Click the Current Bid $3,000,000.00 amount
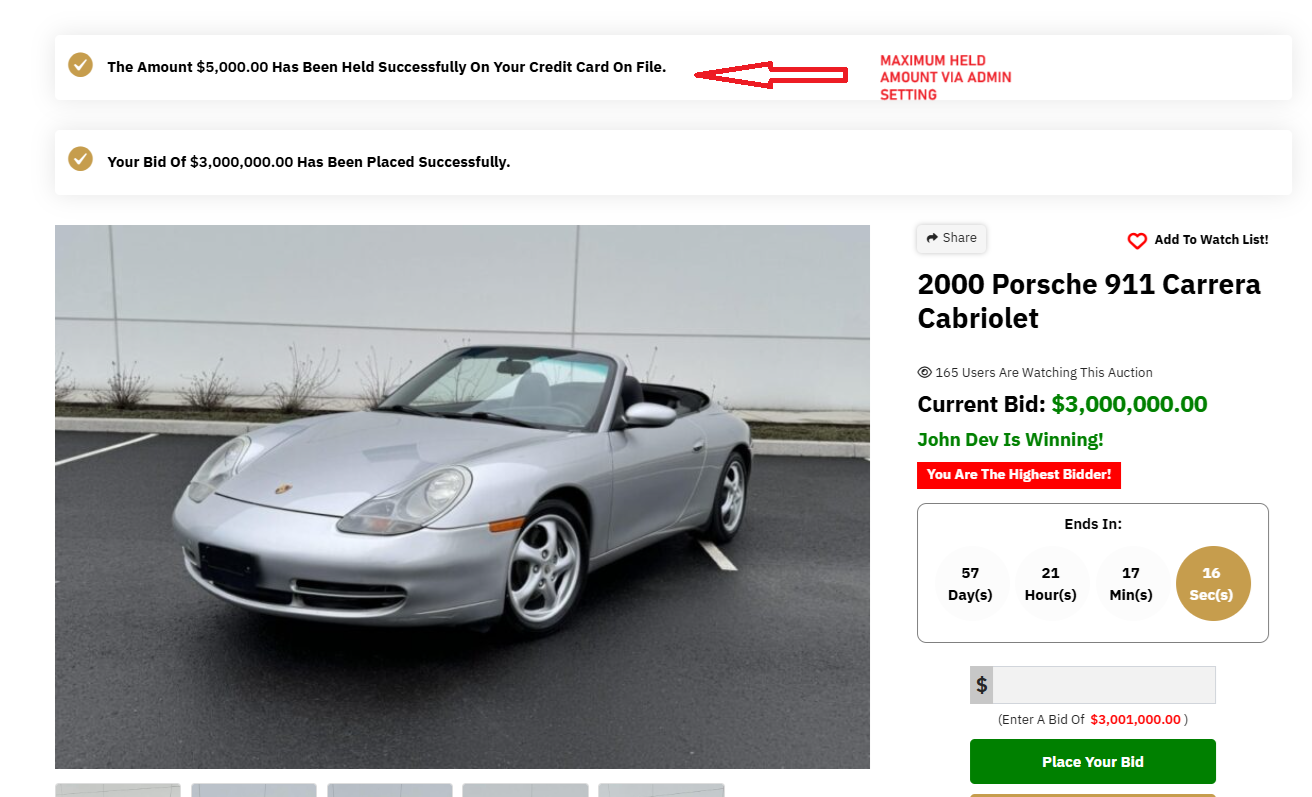This screenshot has height=797, width=1312. point(1129,404)
